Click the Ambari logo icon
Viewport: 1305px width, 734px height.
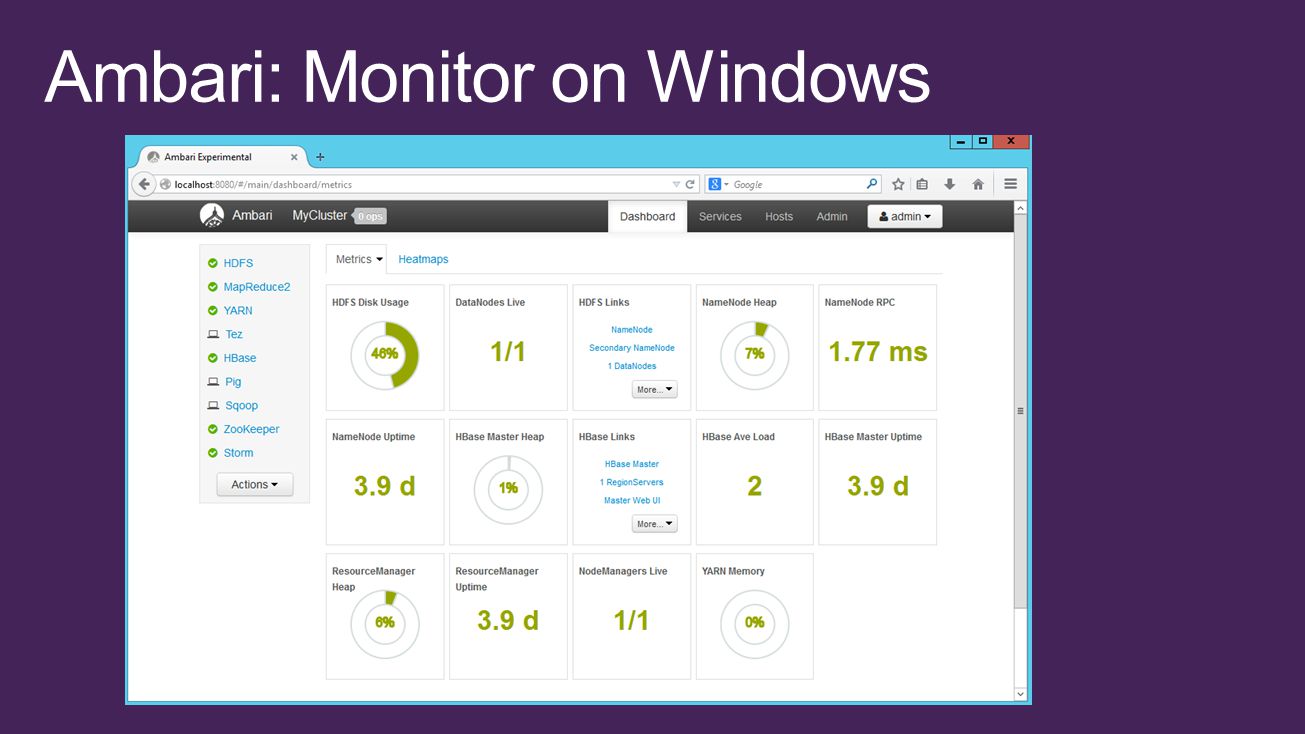211,216
